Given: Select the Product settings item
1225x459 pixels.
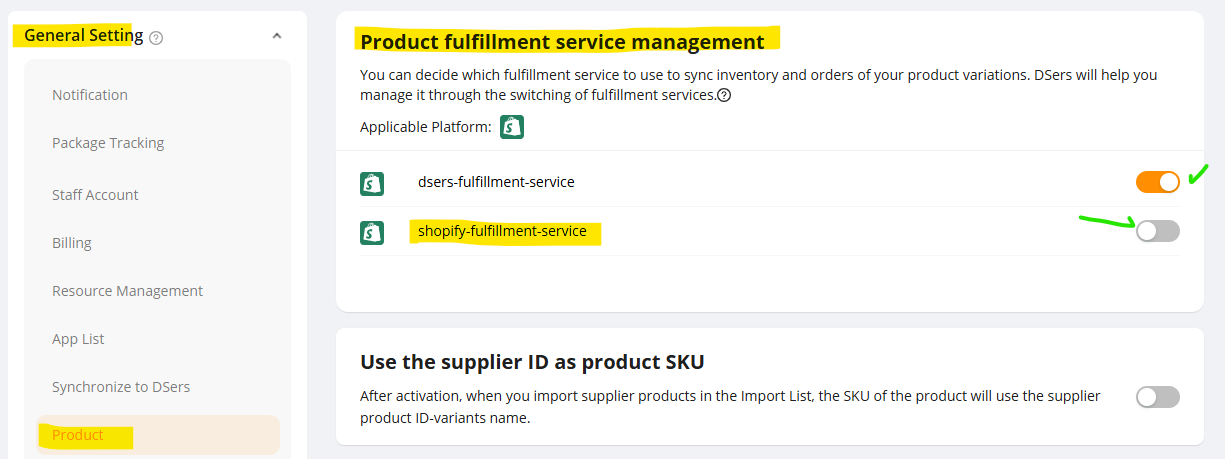Looking at the screenshot, I should pos(78,435).
